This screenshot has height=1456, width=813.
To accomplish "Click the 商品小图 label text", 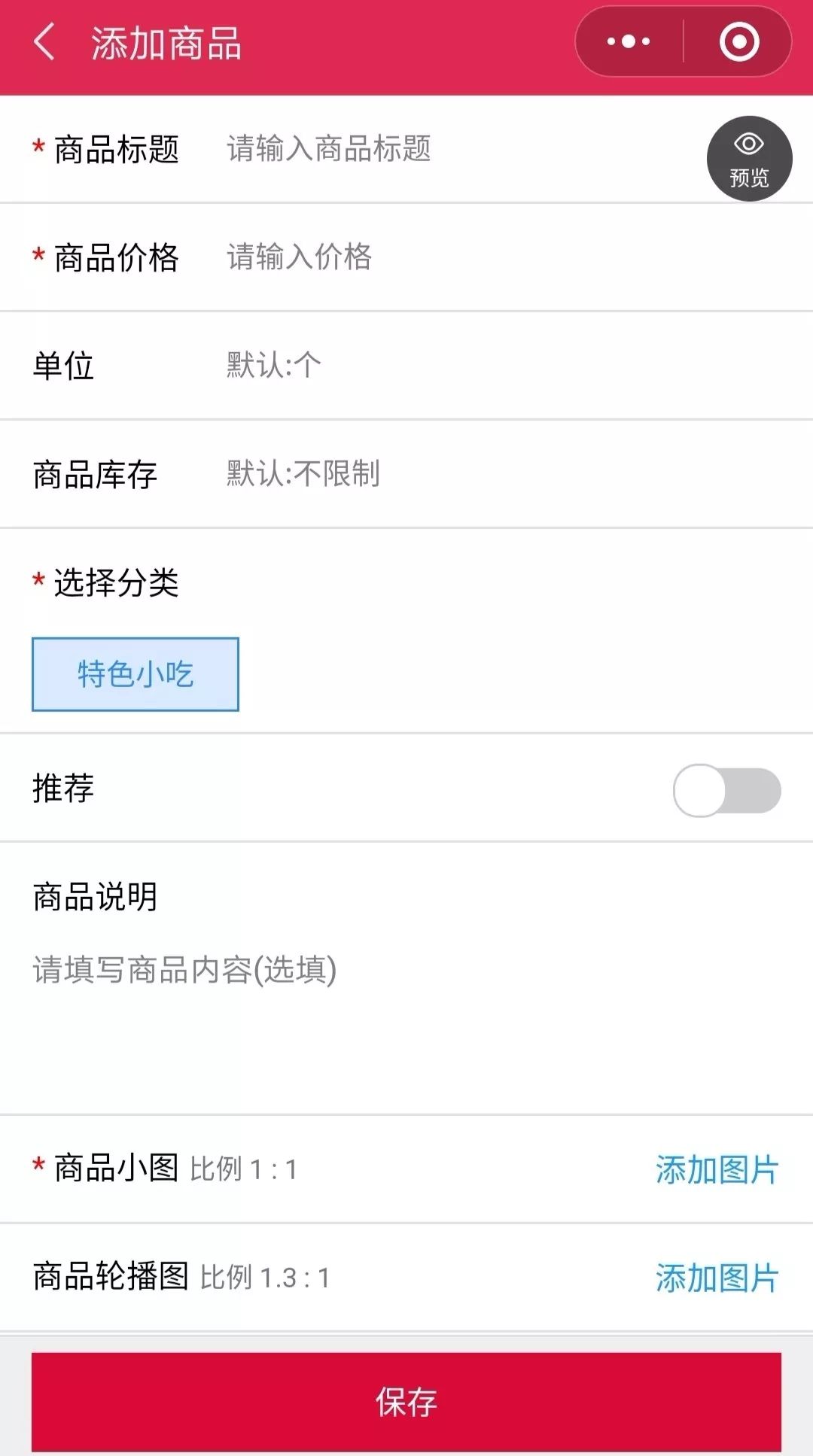I will [x=116, y=1169].
